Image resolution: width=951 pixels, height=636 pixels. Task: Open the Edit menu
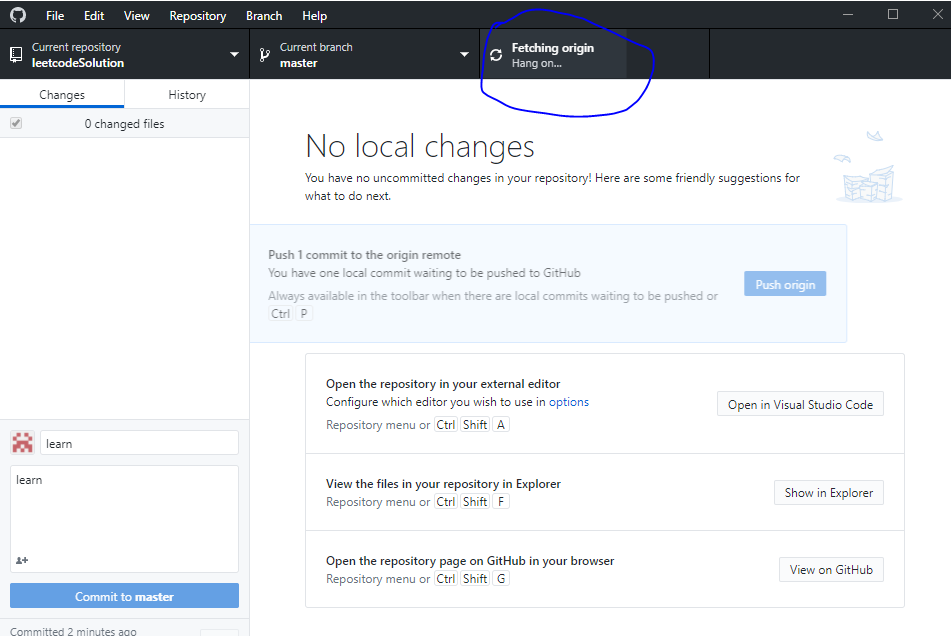pos(94,16)
